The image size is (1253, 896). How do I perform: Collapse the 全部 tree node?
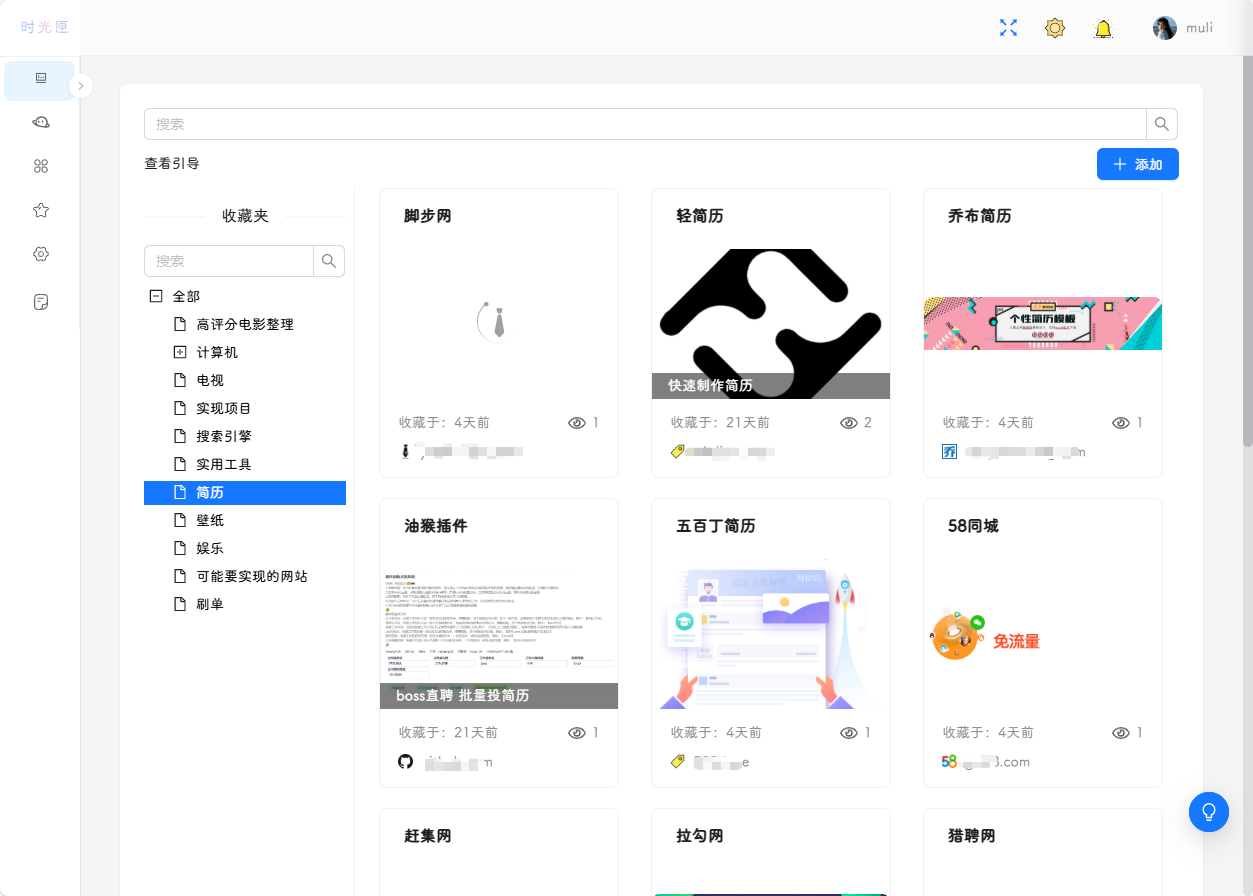[x=155, y=296]
